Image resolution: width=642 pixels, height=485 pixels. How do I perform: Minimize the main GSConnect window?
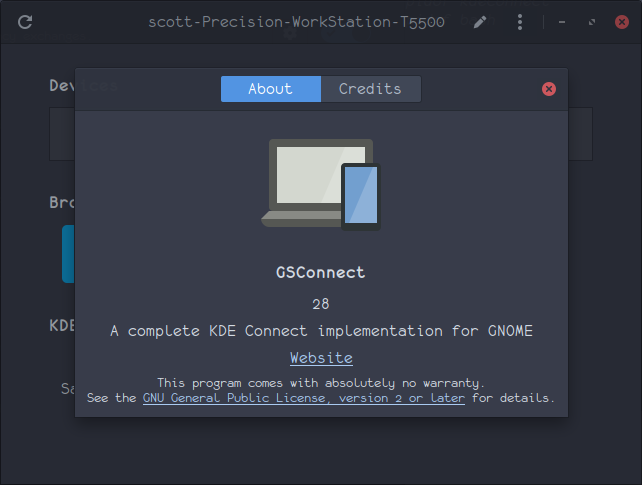pyautogui.click(x=562, y=22)
